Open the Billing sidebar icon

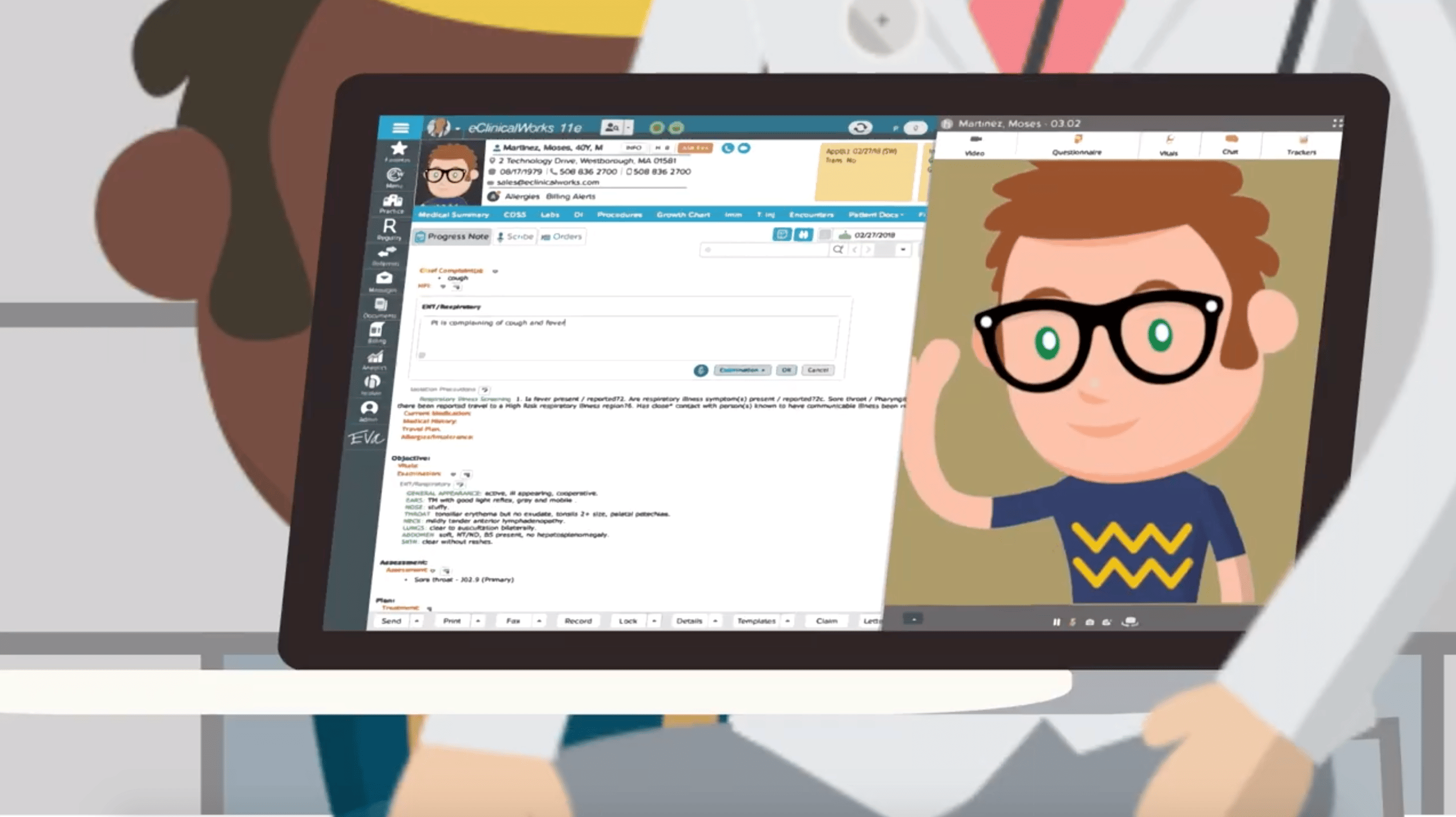[x=377, y=331]
